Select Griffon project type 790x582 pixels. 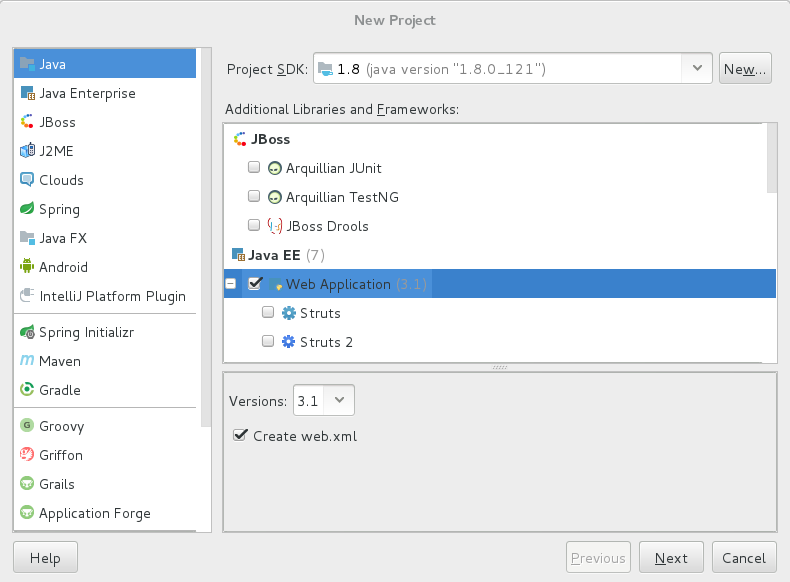coord(105,455)
